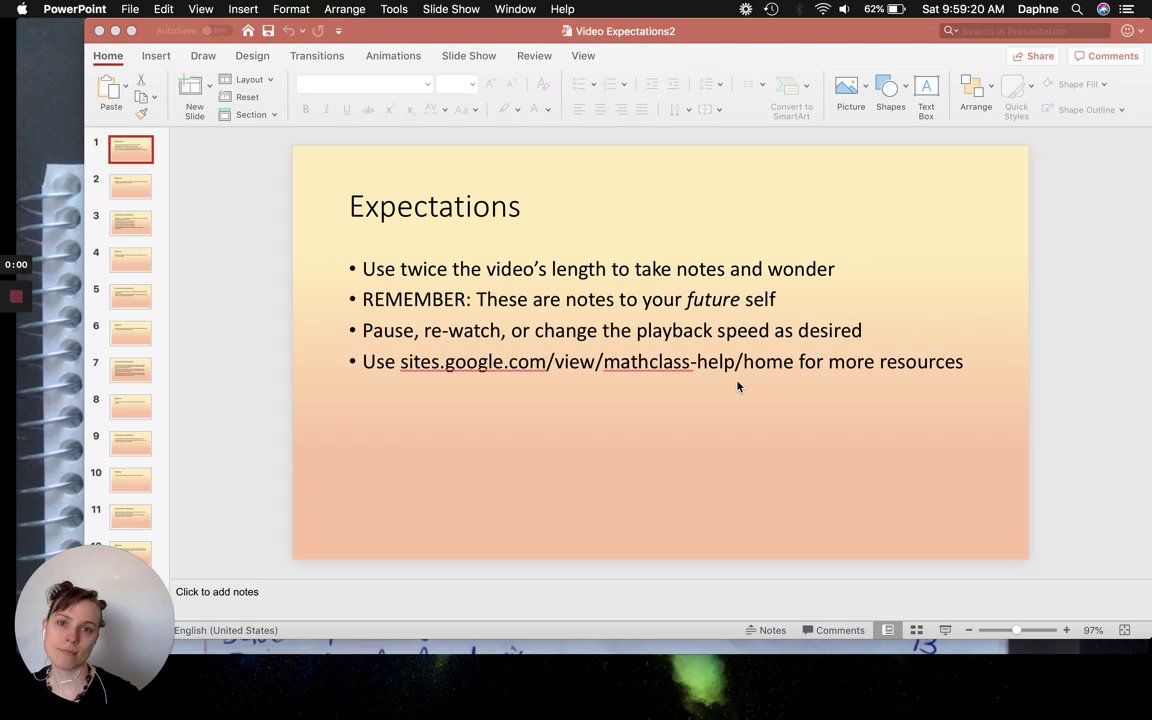Click the Expectations slide title
This screenshot has height=720, width=1152.
[x=434, y=206]
